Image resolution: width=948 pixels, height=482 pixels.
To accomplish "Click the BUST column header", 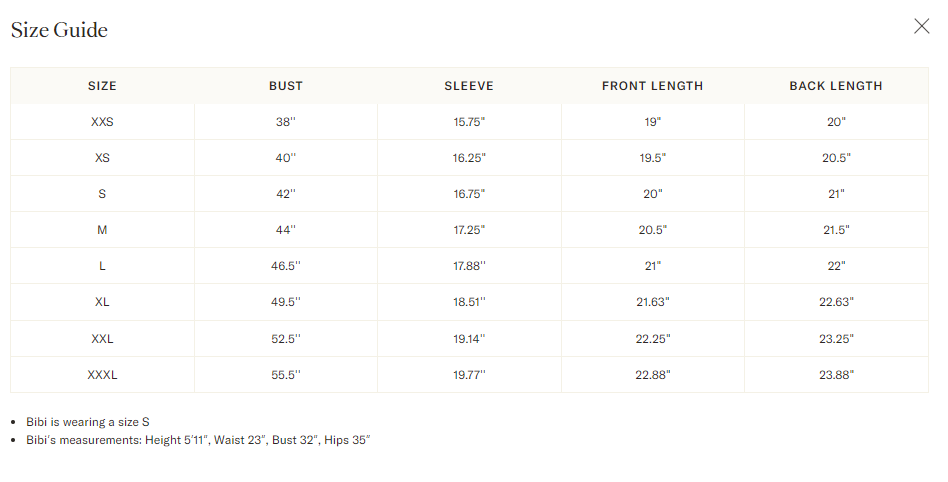I will pyautogui.click(x=286, y=86).
